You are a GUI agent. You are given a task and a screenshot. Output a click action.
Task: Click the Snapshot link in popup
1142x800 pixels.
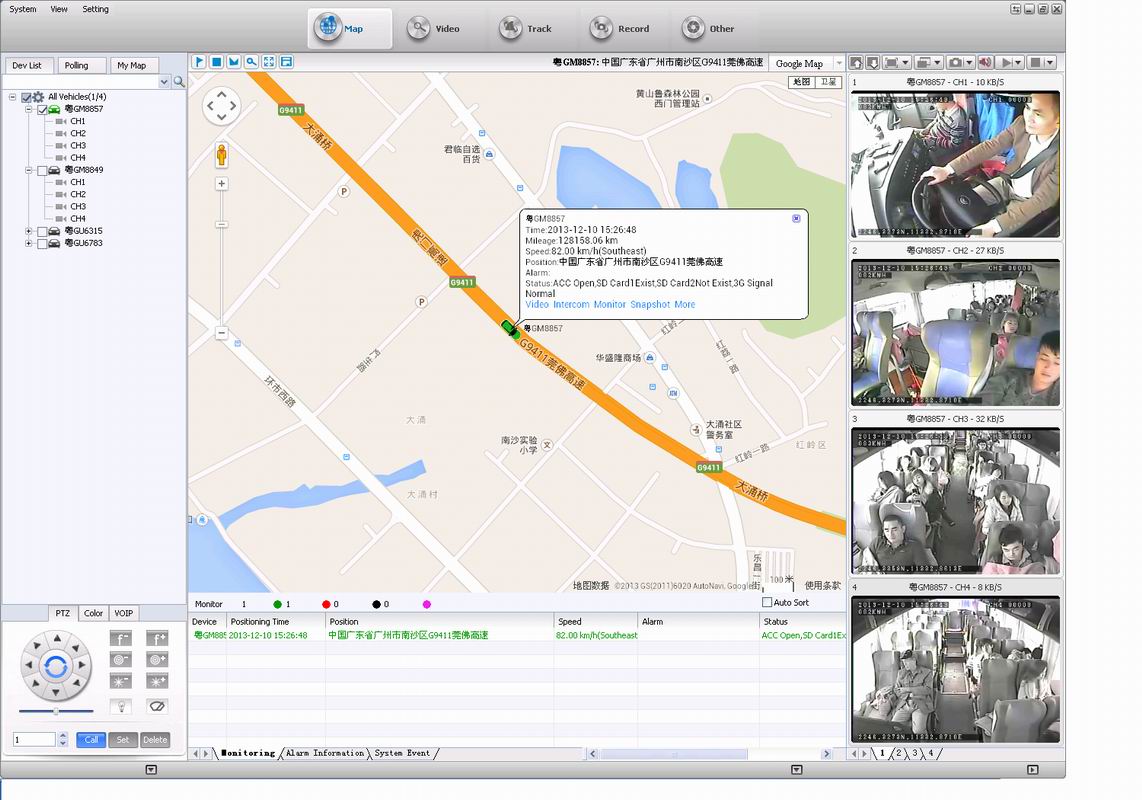[650, 304]
